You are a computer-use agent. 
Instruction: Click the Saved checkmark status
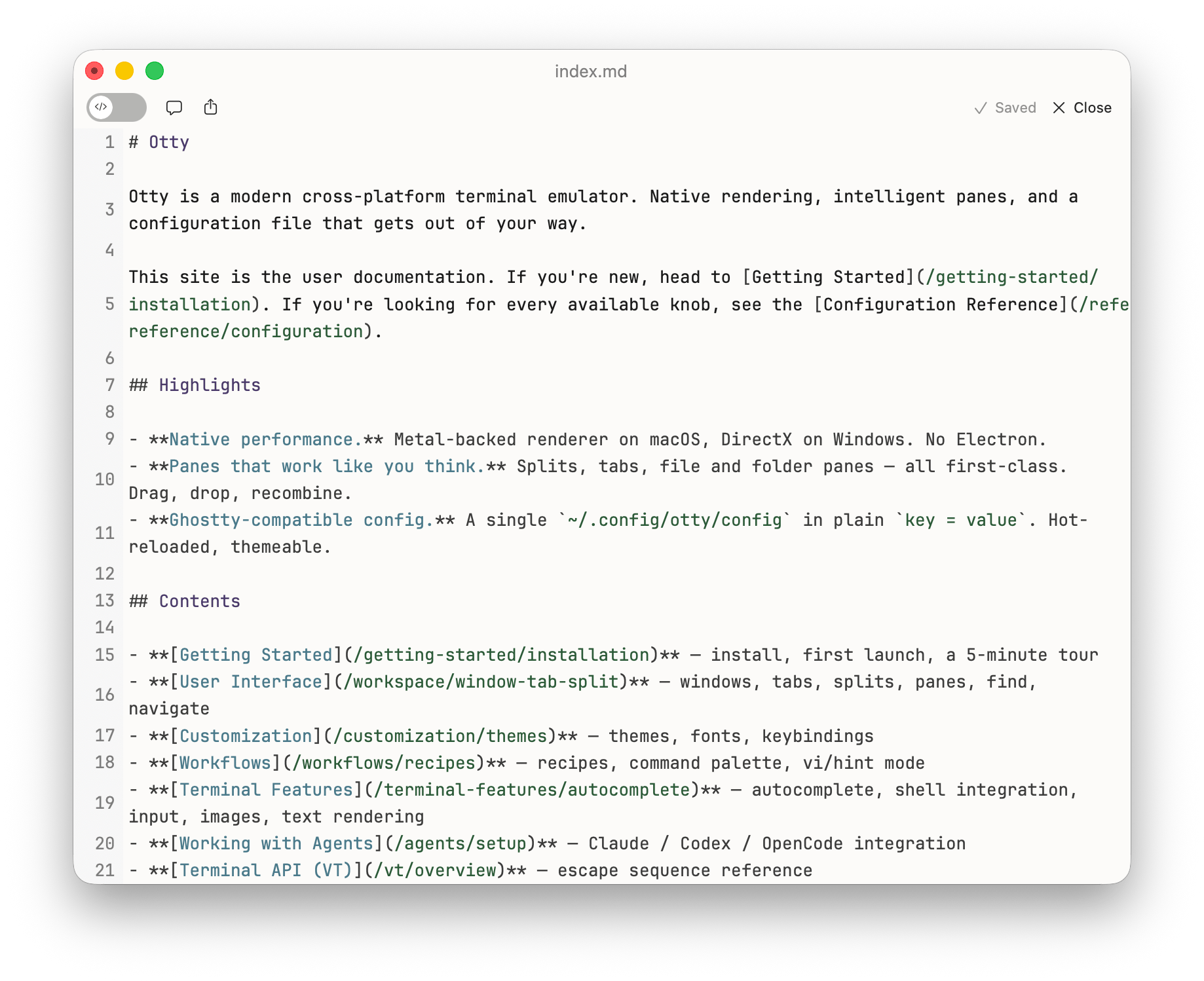pyautogui.click(x=1005, y=108)
